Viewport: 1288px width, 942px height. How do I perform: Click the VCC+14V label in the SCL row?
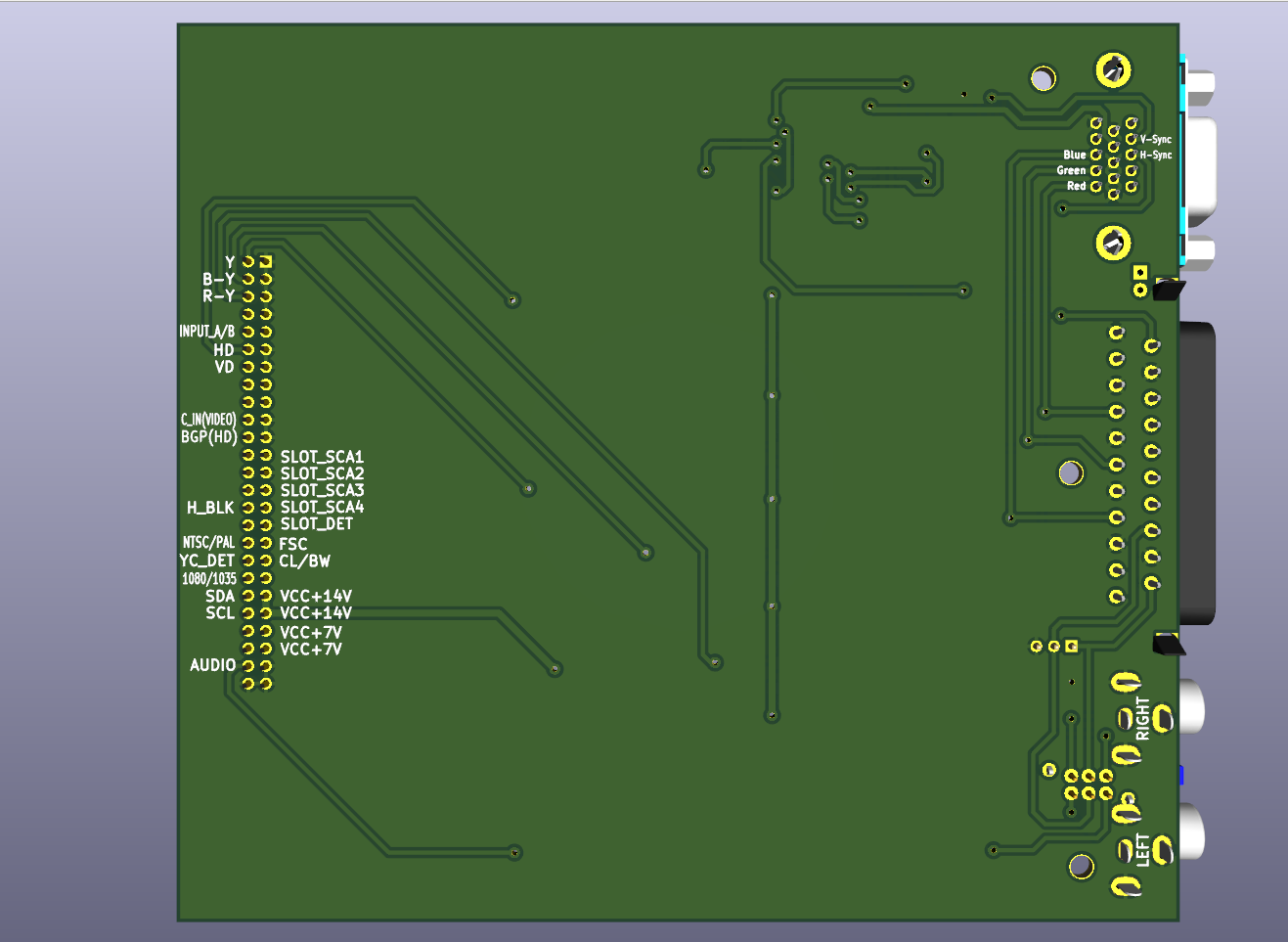[x=316, y=612]
